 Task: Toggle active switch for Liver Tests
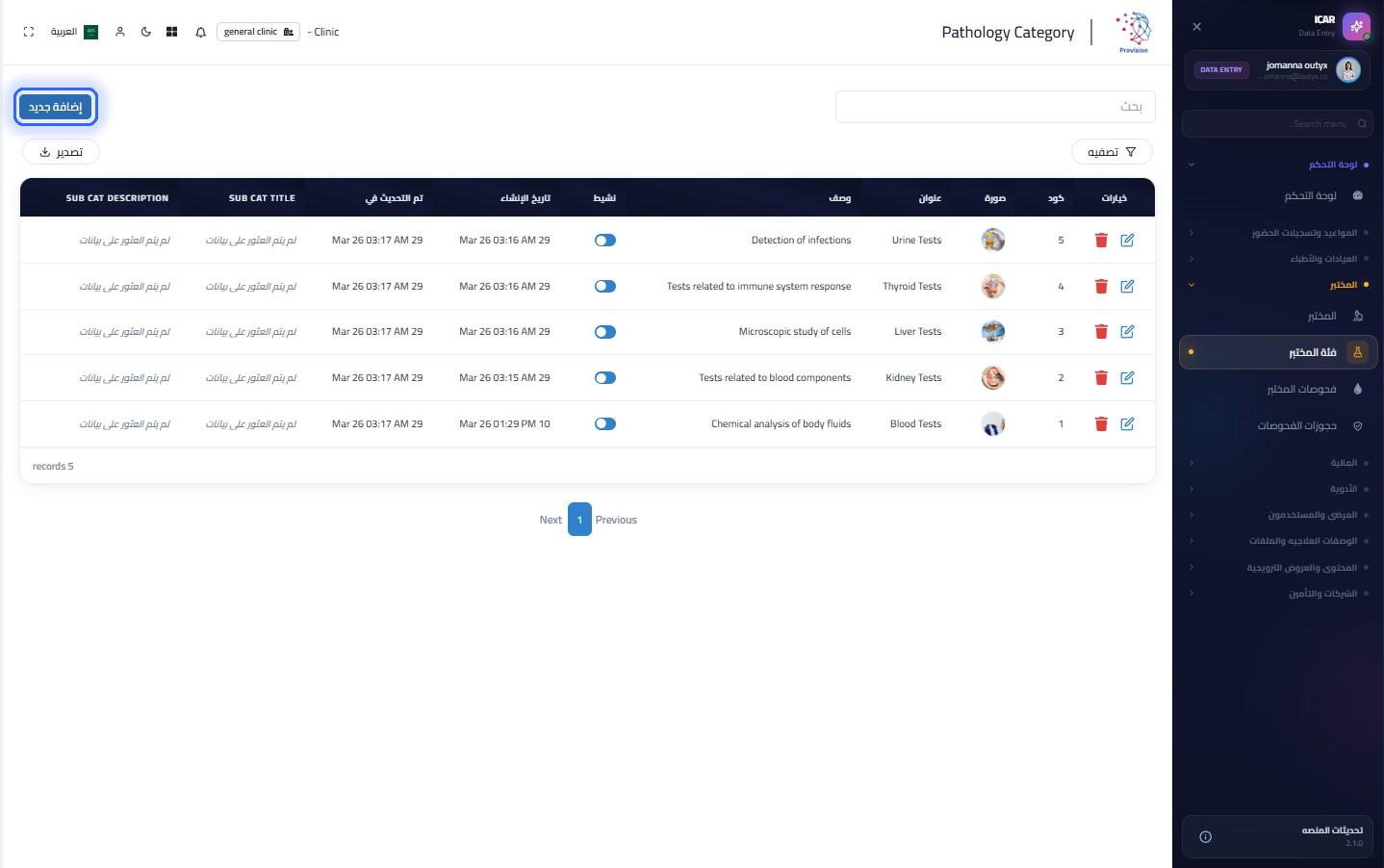pos(605,332)
